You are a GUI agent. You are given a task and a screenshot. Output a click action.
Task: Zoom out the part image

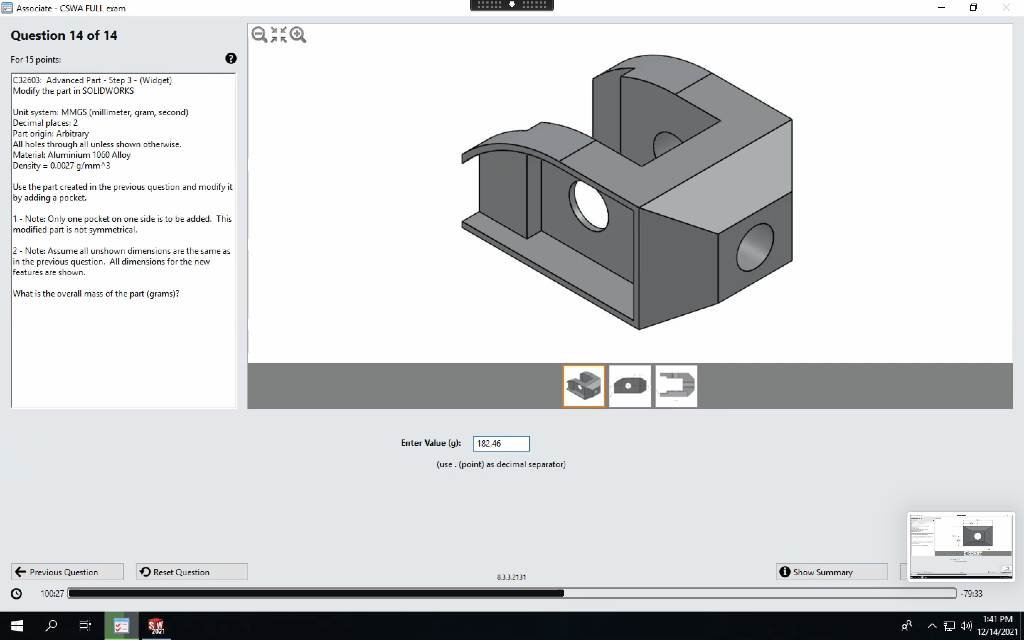coord(259,35)
